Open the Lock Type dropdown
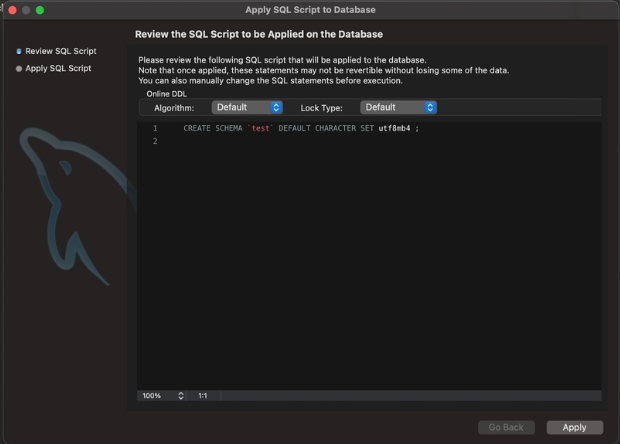 [x=398, y=107]
